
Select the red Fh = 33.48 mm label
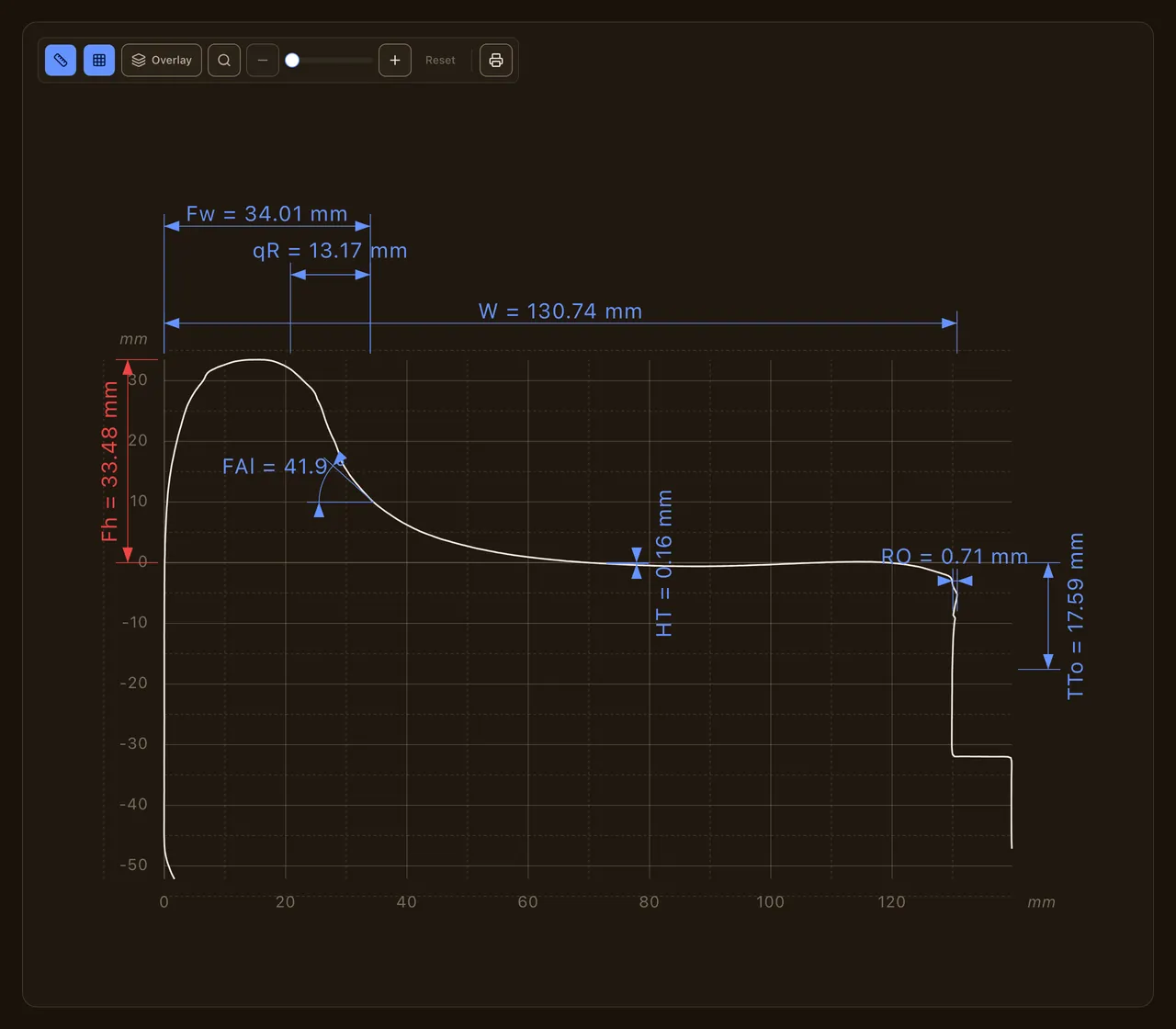click(x=110, y=461)
